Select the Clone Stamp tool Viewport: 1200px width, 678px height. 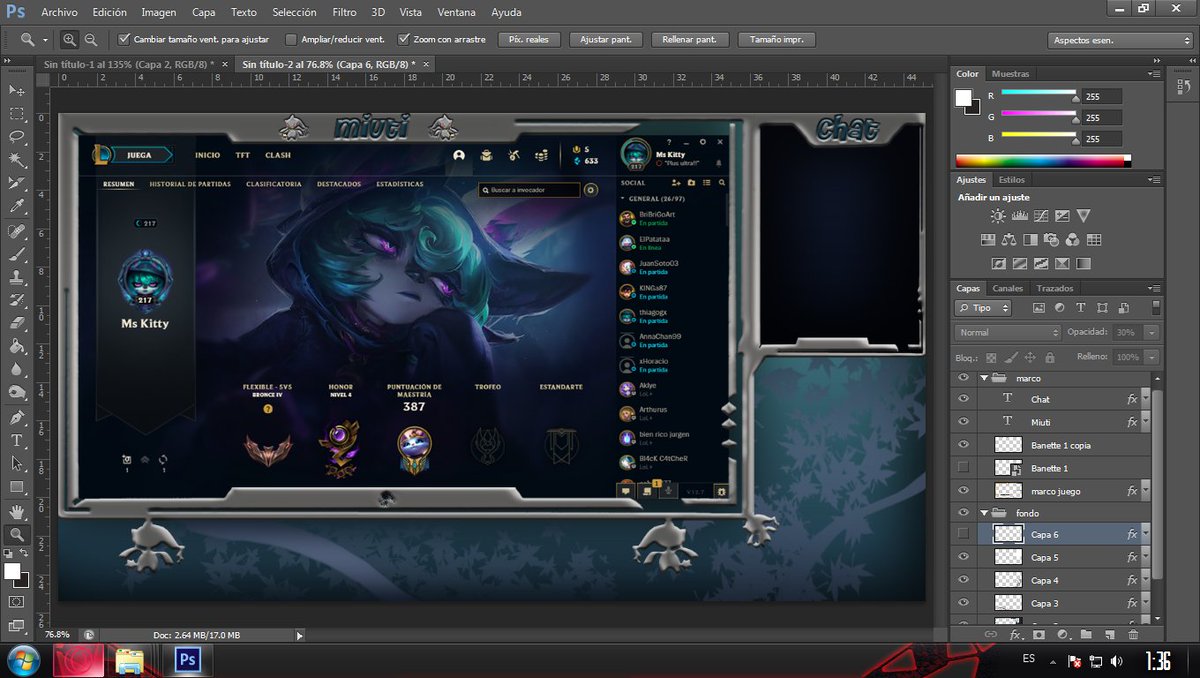click(16, 277)
